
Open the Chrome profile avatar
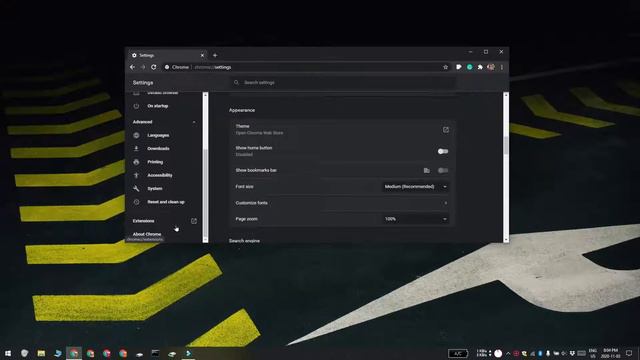[491, 67]
